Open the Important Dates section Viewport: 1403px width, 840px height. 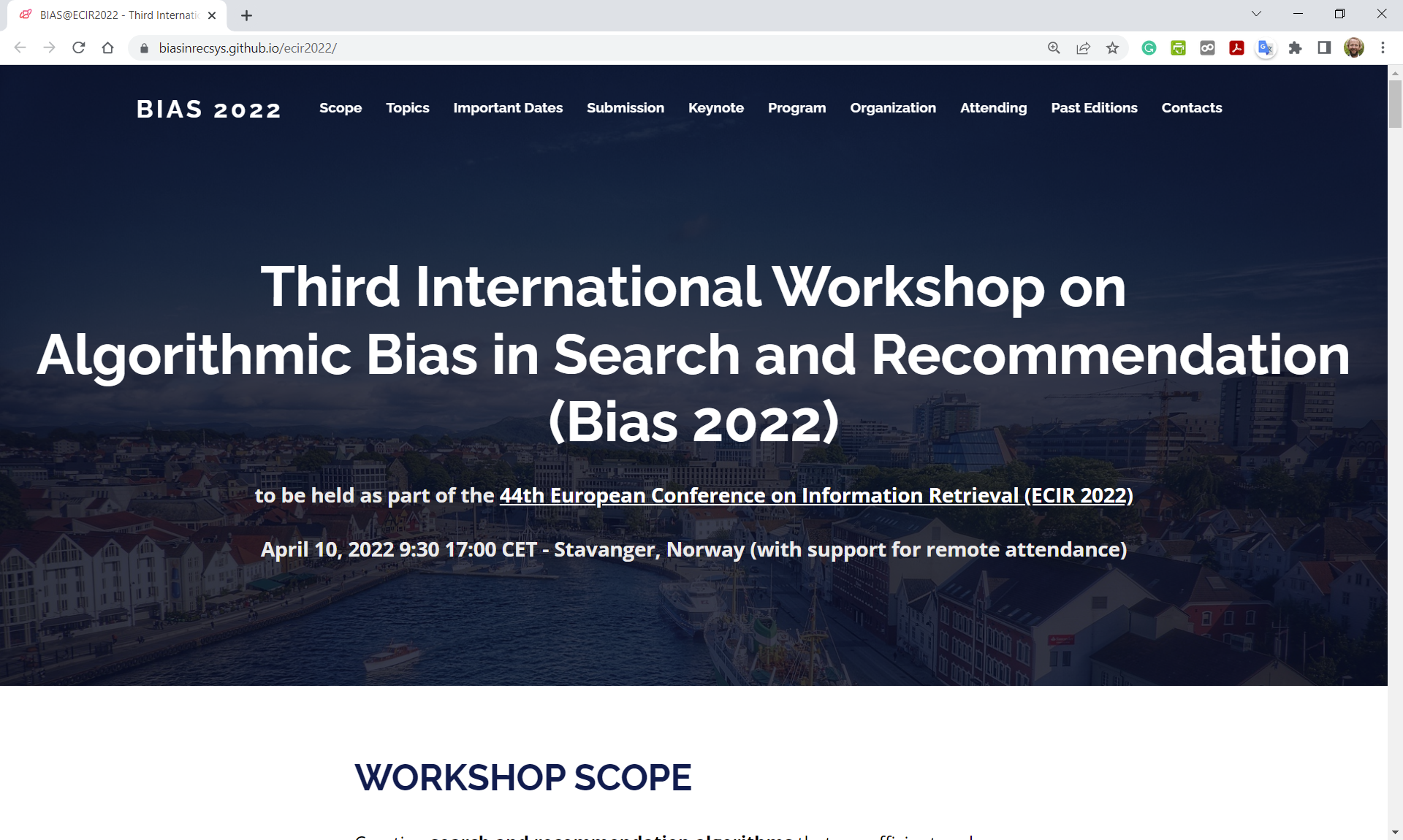(x=508, y=107)
